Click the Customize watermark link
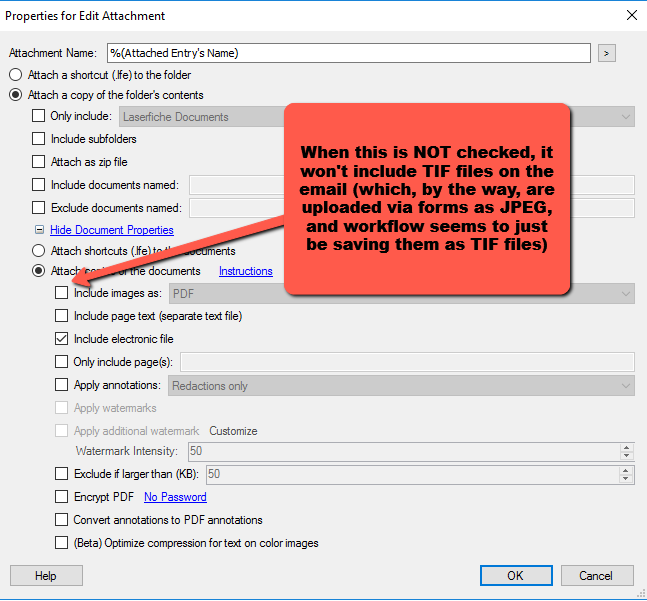647x601 pixels. [x=233, y=431]
